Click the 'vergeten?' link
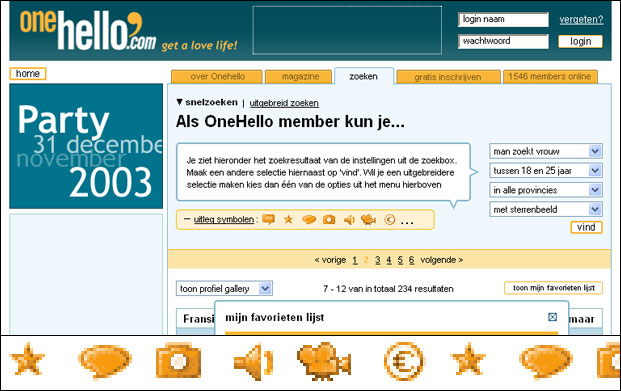Screen dimensions: 621x391 [581, 19]
